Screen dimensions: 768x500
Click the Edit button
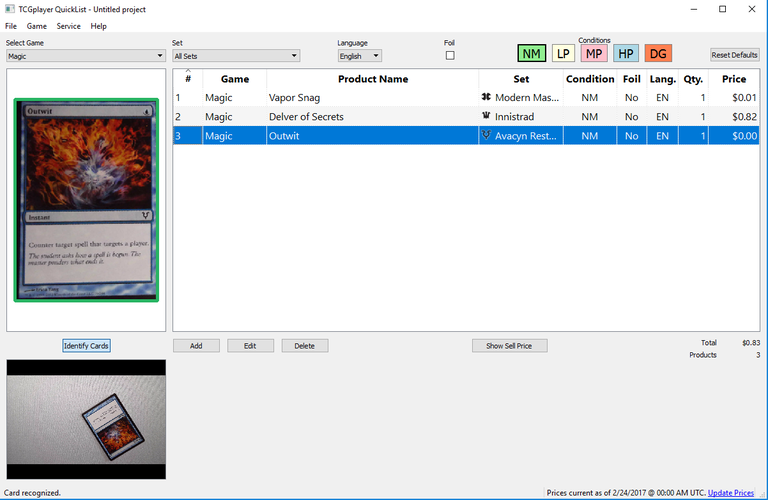click(x=250, y=346)
